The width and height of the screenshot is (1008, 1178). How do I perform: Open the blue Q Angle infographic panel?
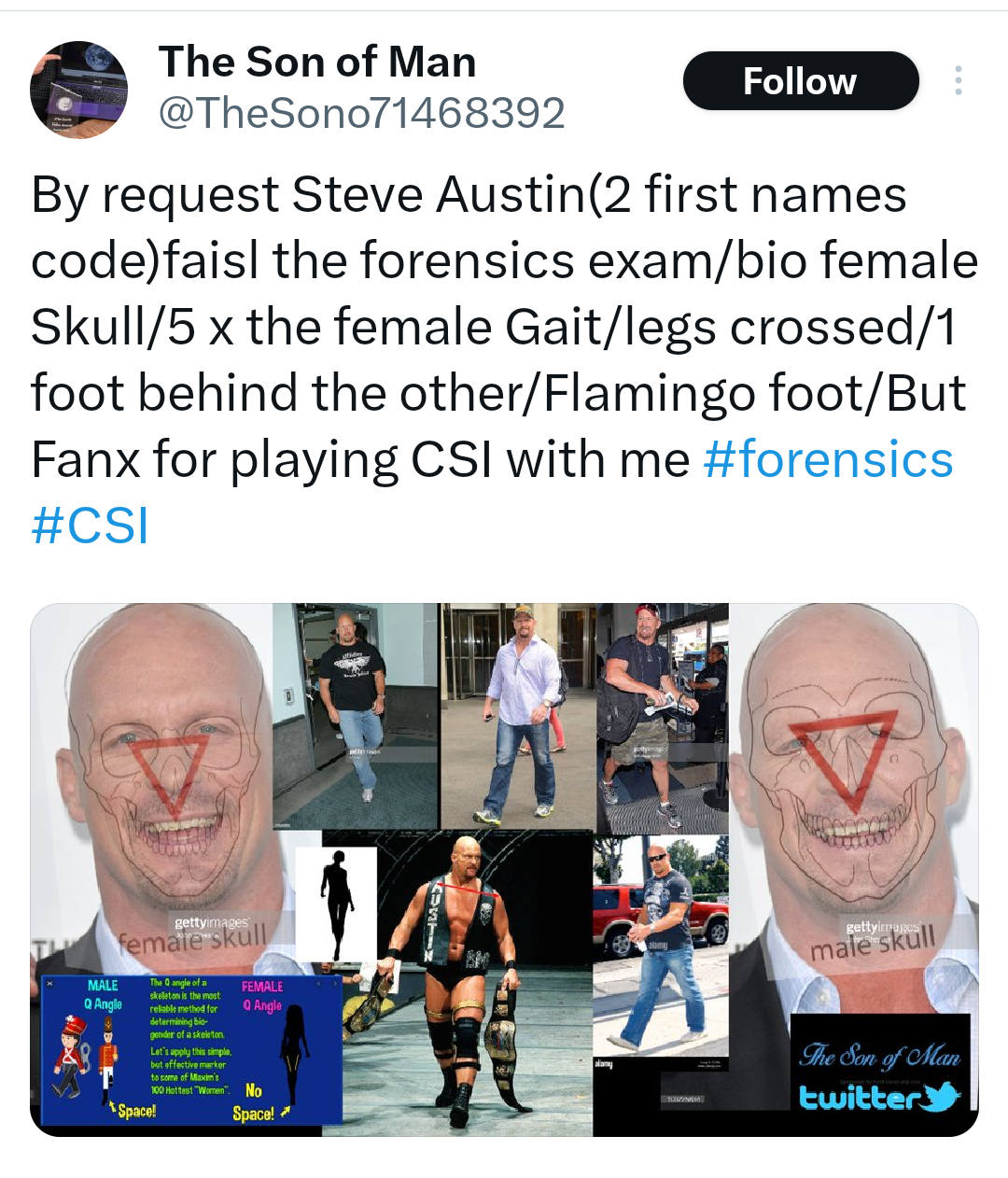[192, 1049]
